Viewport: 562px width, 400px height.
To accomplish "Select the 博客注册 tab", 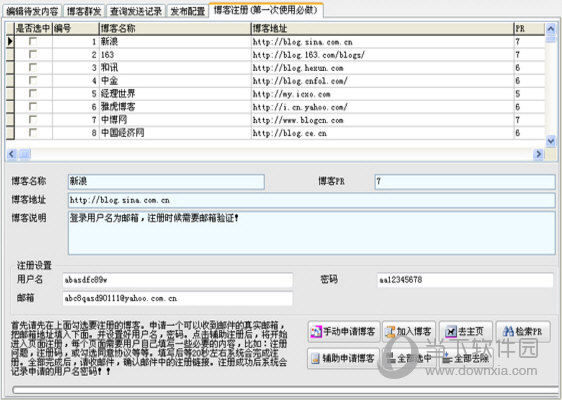I will [266, 10].
